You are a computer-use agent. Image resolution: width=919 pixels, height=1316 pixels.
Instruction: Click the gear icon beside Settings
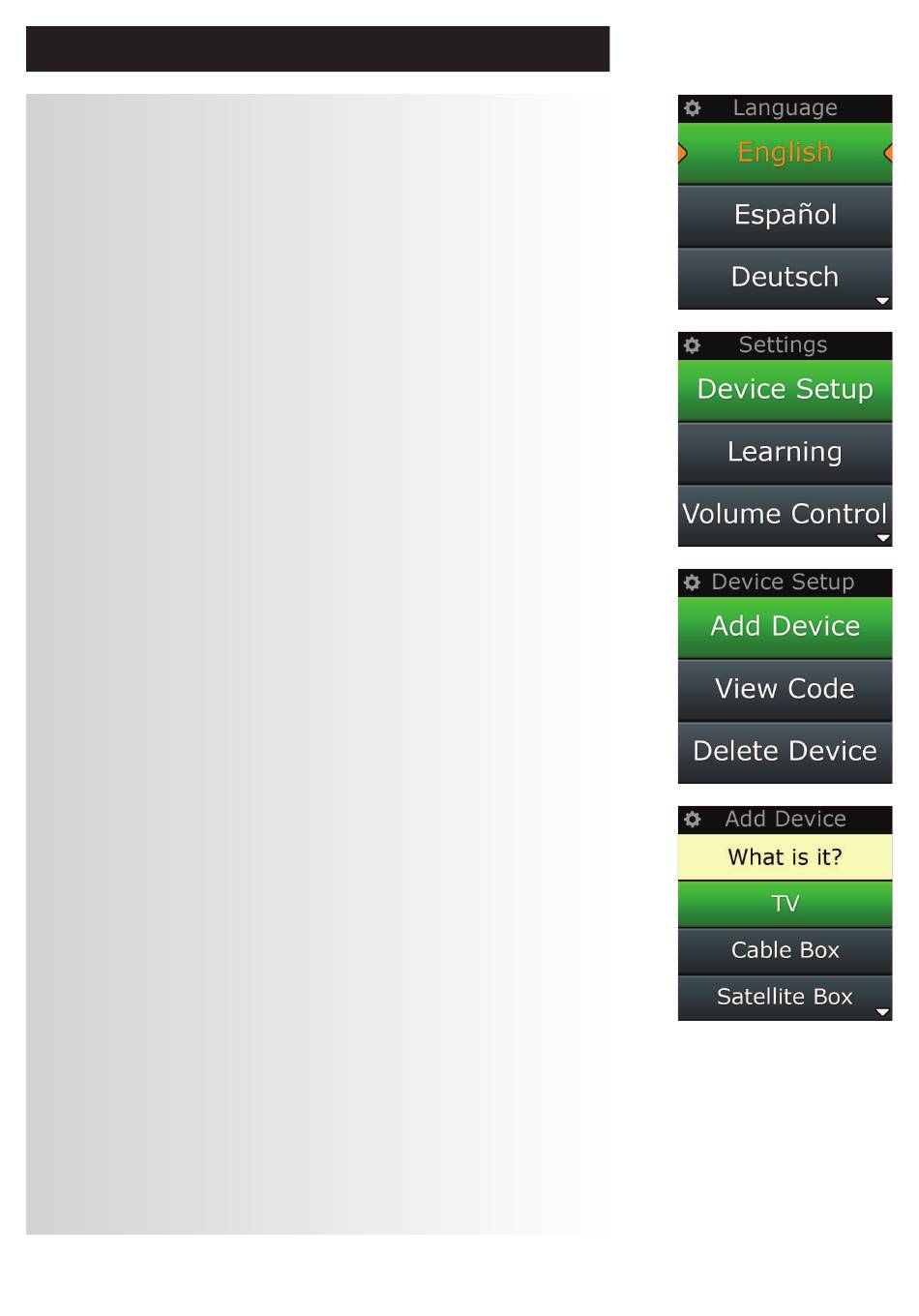pos(692,345)
